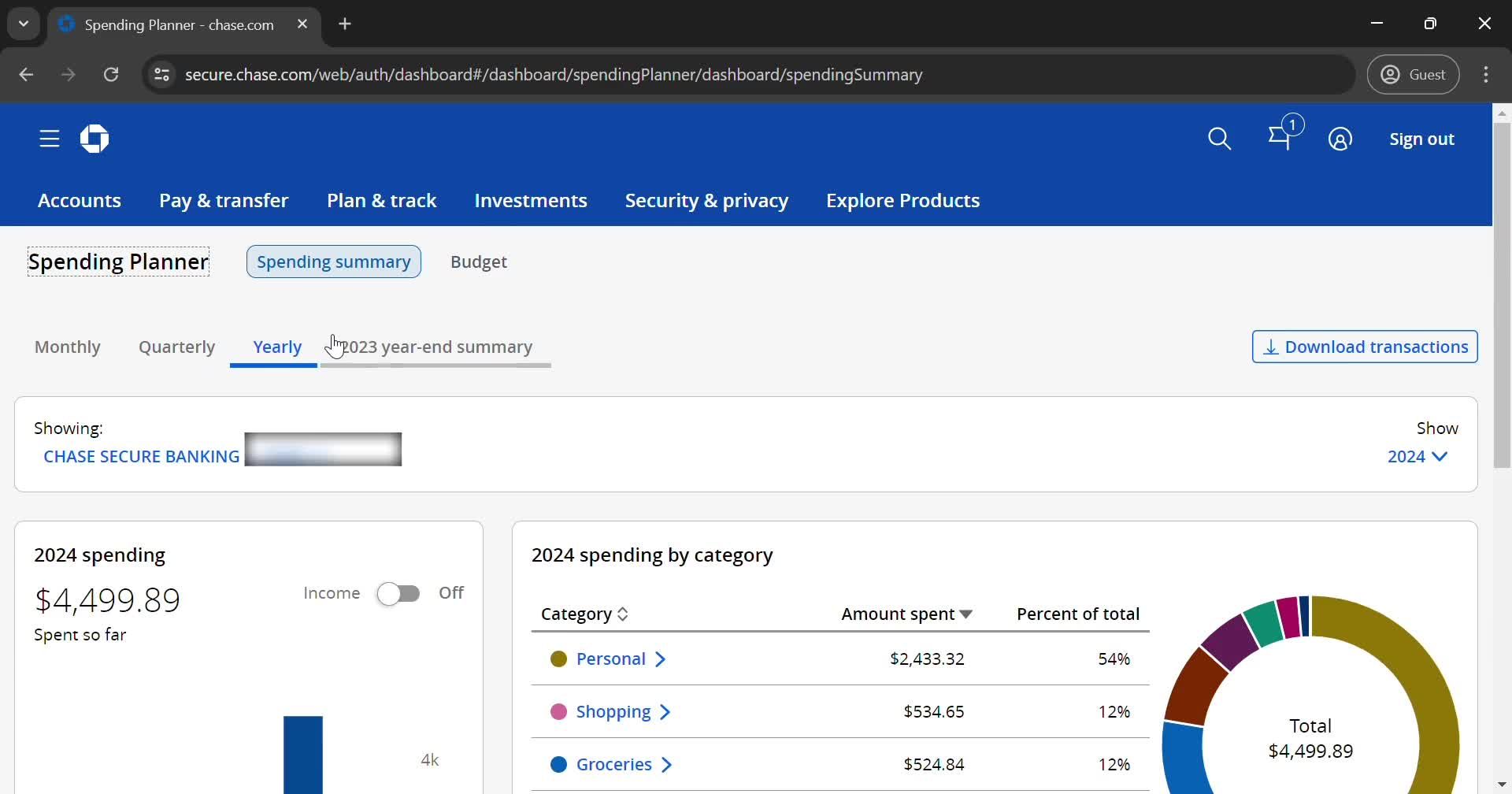The width and height of the screenshot is (1512, 794).
Task: Click the Shopping pink color dot
Action: coord(558,712)
